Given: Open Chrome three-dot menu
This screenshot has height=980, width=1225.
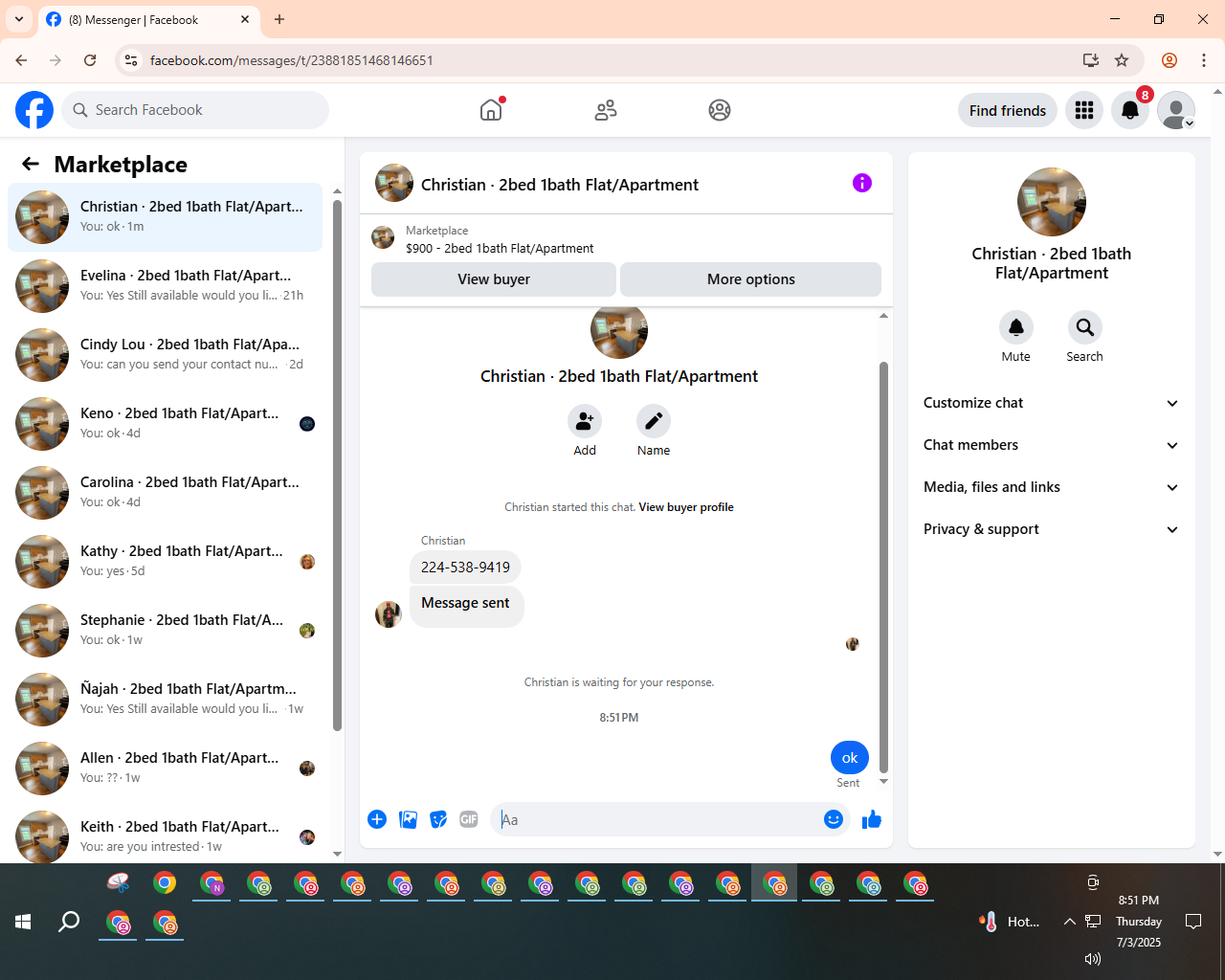Looking at the screenshot, I should click(1204, 60).
